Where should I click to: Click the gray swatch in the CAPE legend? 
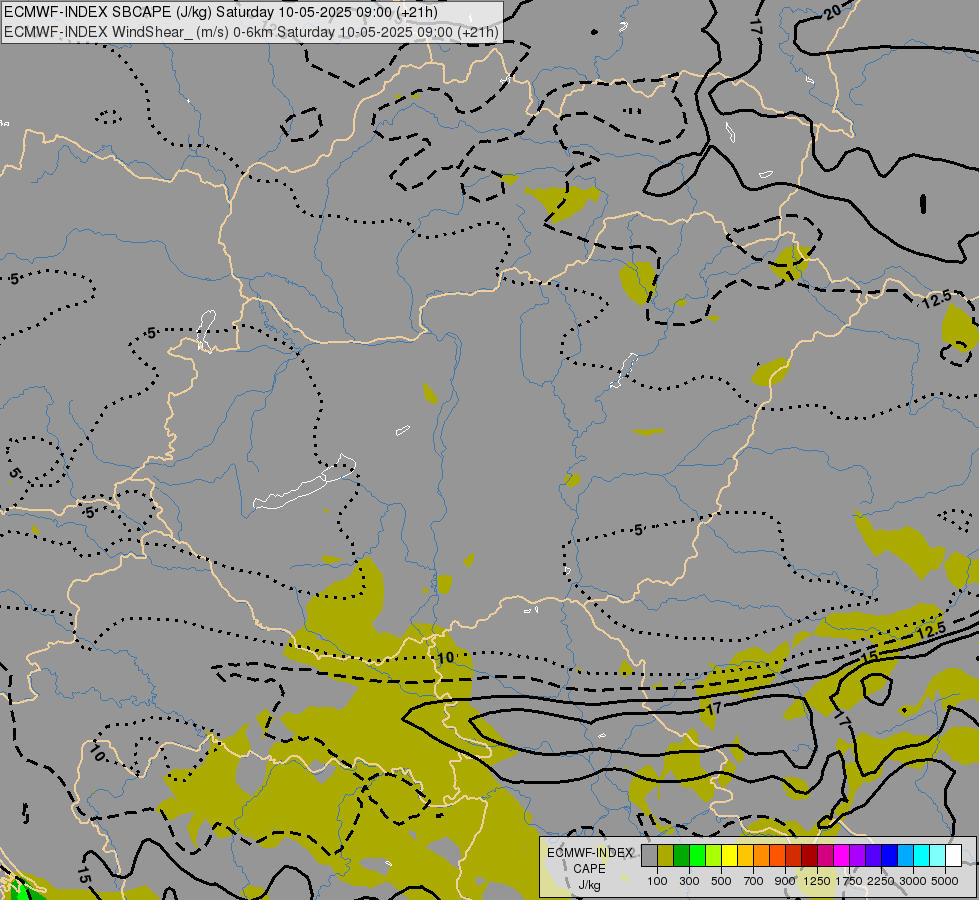[x=649, y=855]
